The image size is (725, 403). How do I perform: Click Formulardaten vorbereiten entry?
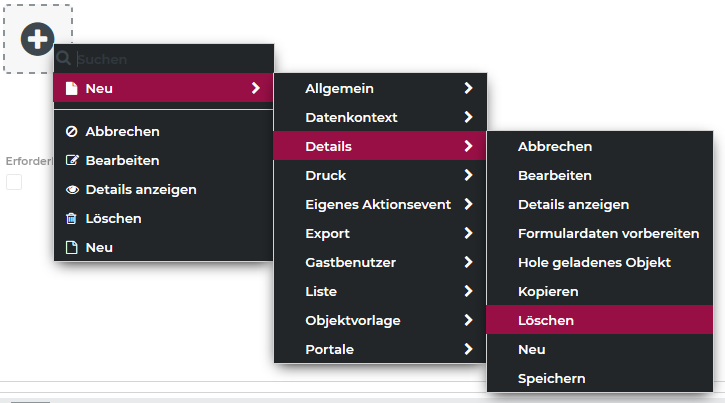608,234
